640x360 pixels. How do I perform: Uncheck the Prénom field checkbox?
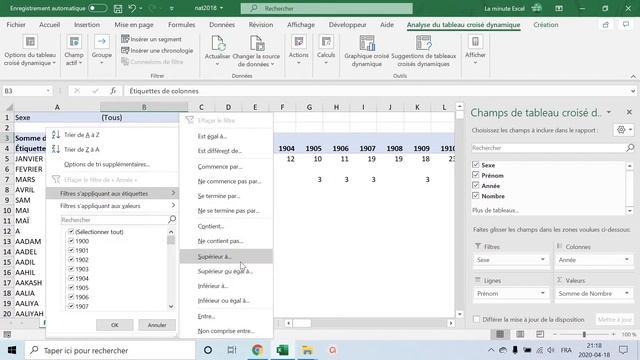476,175
